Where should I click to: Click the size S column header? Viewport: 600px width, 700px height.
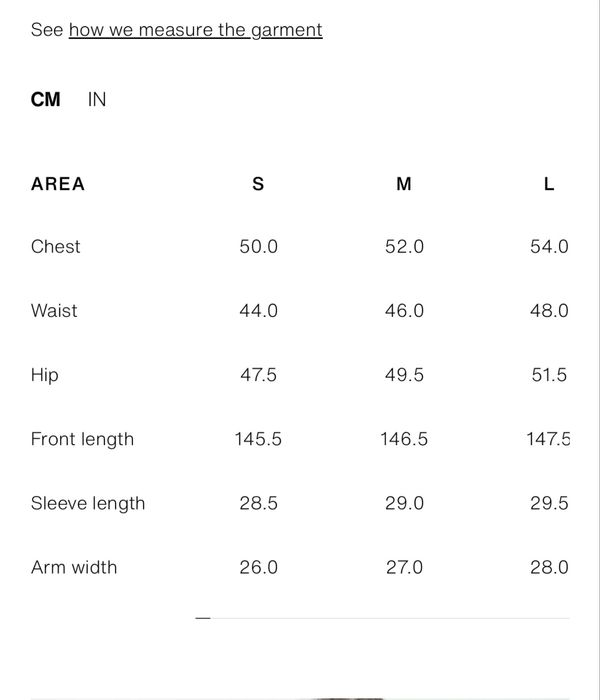pyautogui.click(x=258, y=184)
